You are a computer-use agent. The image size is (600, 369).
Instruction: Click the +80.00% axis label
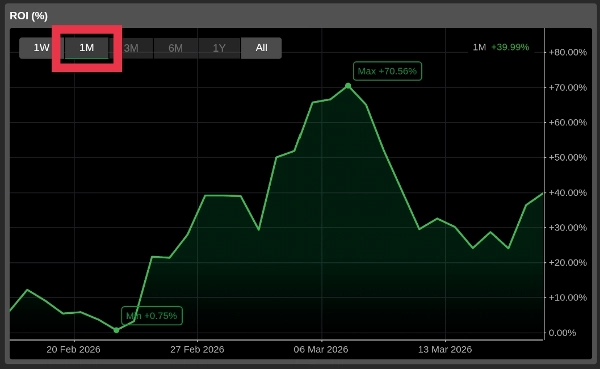pos(567,52)
